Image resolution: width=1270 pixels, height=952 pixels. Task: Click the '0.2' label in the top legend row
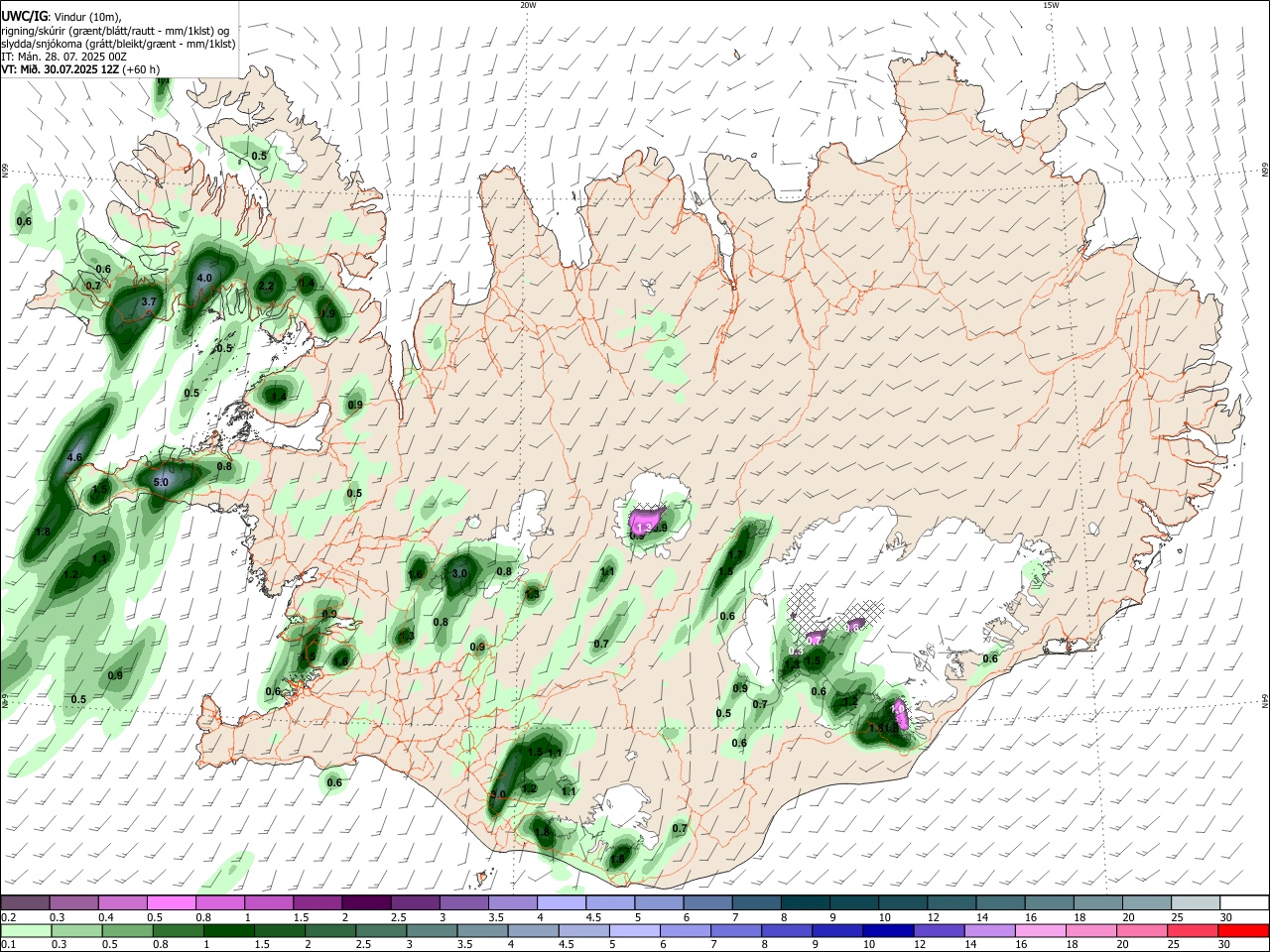point(8,917)
